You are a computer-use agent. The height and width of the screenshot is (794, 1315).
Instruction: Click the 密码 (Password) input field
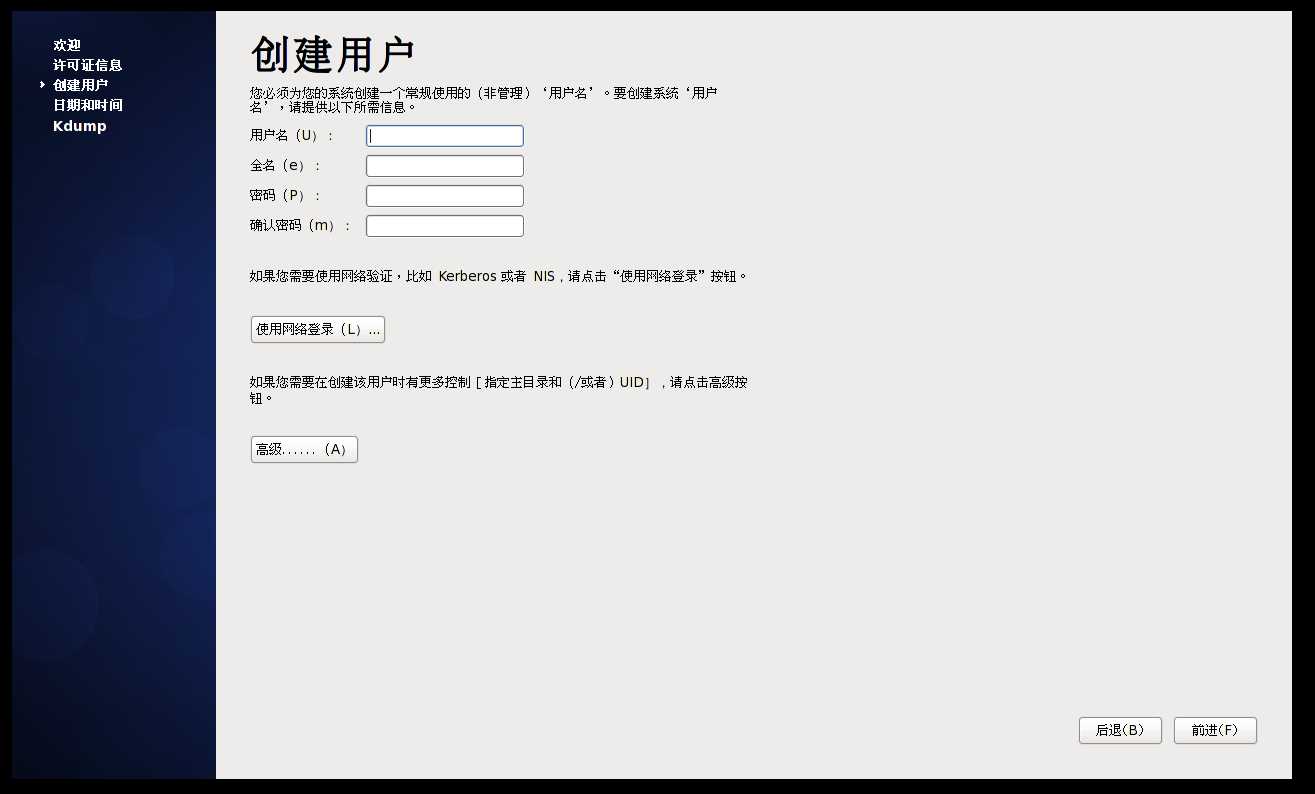coord(444,195)
